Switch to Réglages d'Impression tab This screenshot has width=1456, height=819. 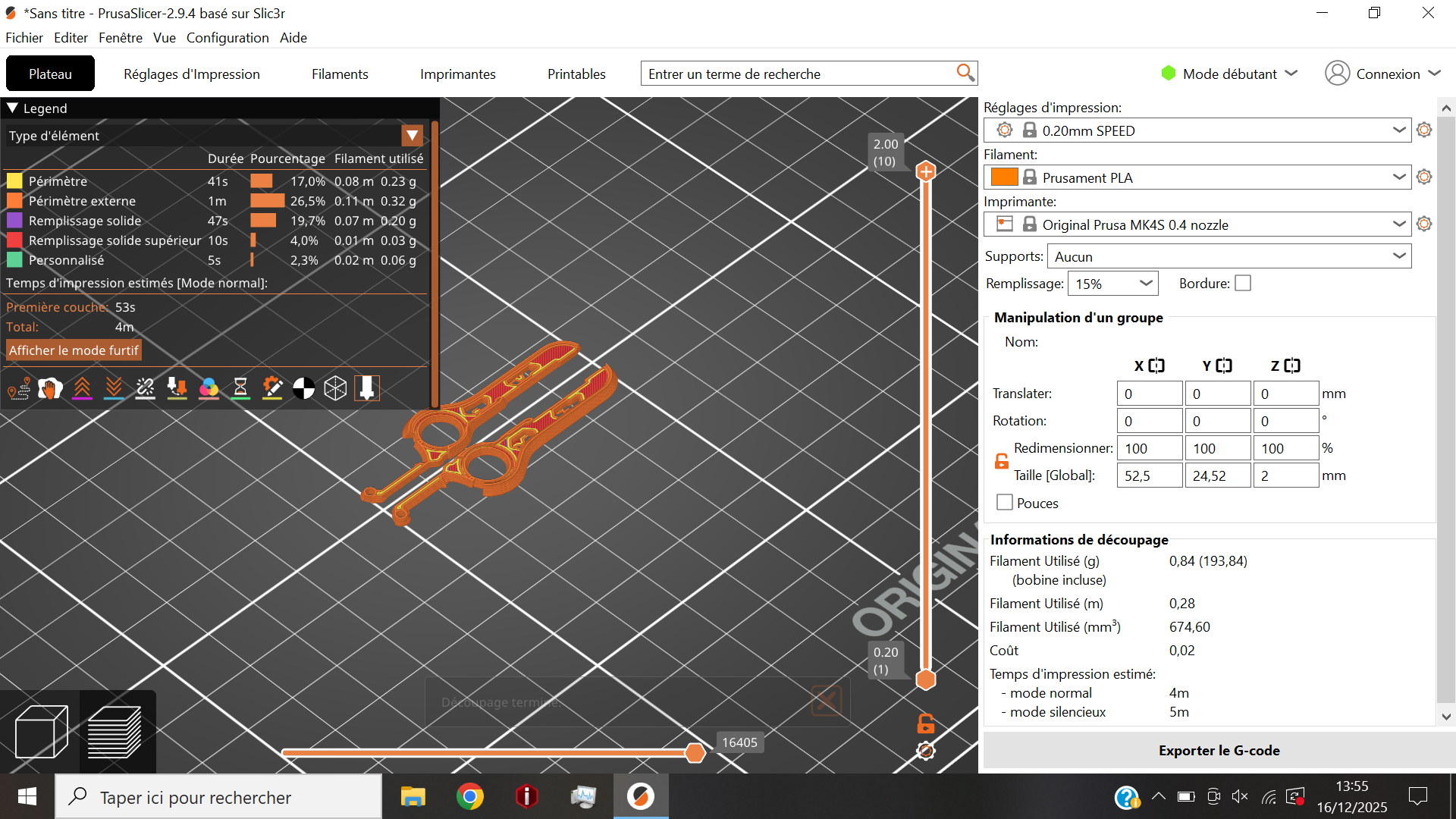pos(192,74)
